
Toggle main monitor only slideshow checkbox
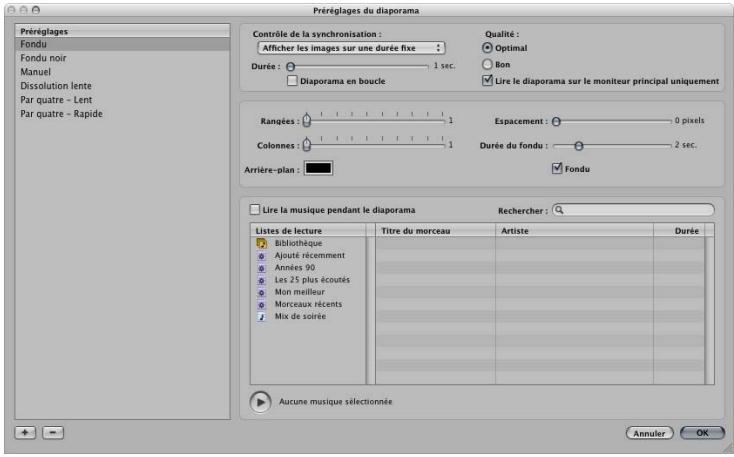coord(487,81)
